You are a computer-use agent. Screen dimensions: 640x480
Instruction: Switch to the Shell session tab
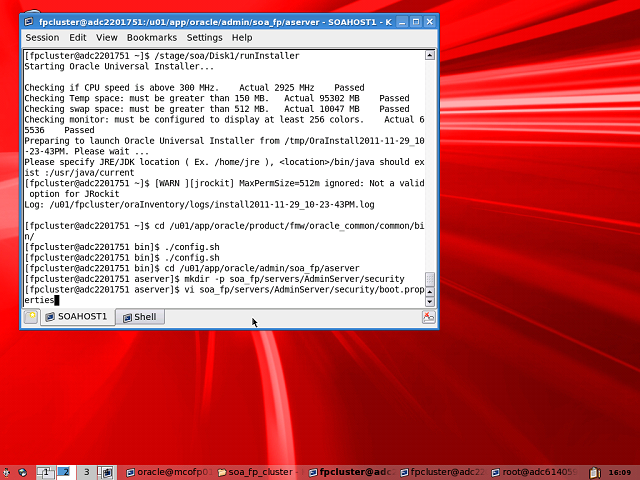point(139,317)
